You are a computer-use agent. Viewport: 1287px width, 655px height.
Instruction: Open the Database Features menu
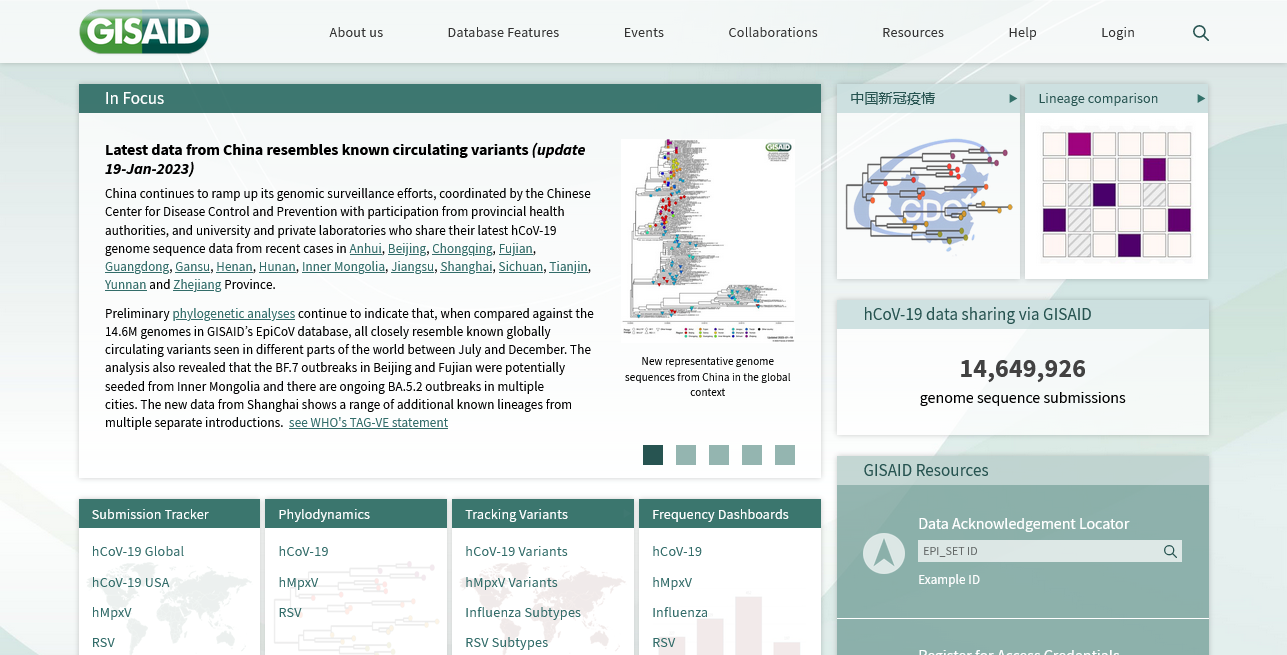tap(503, 32)
